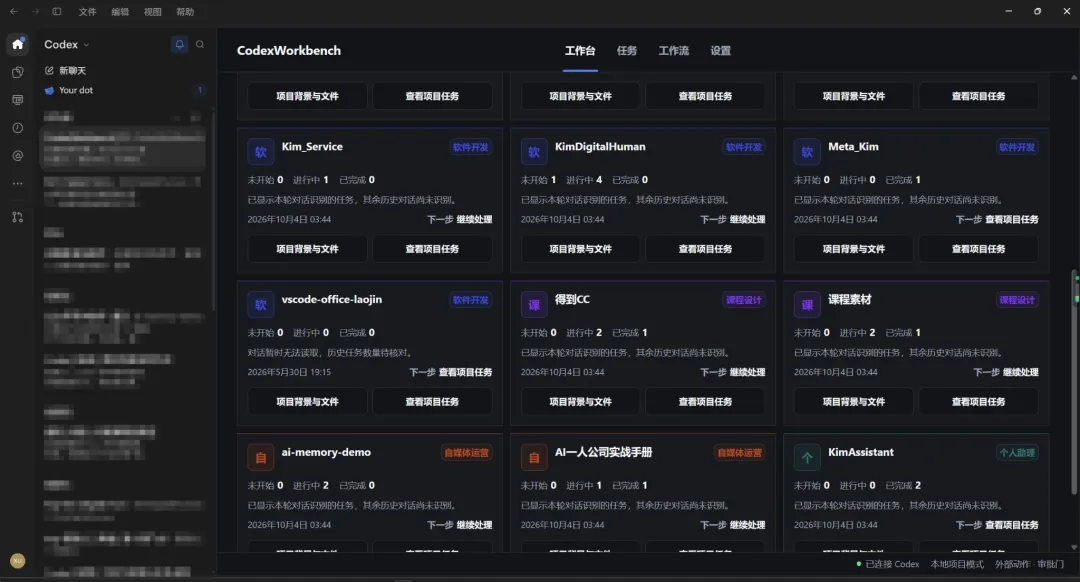Switch to the 工作台 tab
The image size is (1080, 582).
(580, 51)
